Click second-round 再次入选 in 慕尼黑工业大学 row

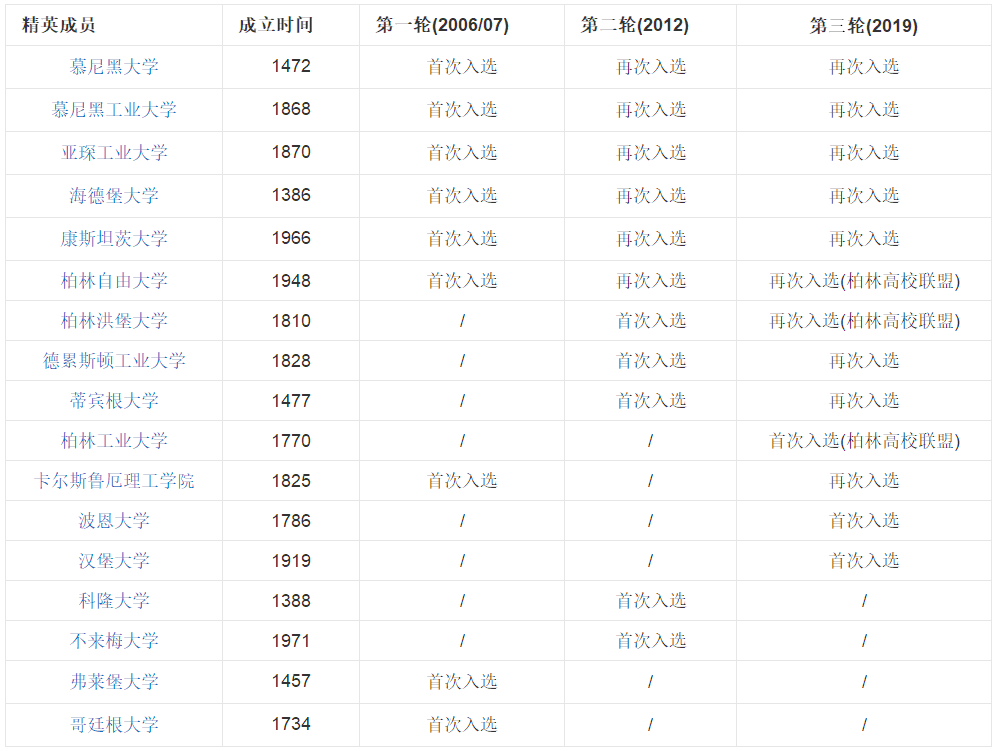click(x=650, y=110)
